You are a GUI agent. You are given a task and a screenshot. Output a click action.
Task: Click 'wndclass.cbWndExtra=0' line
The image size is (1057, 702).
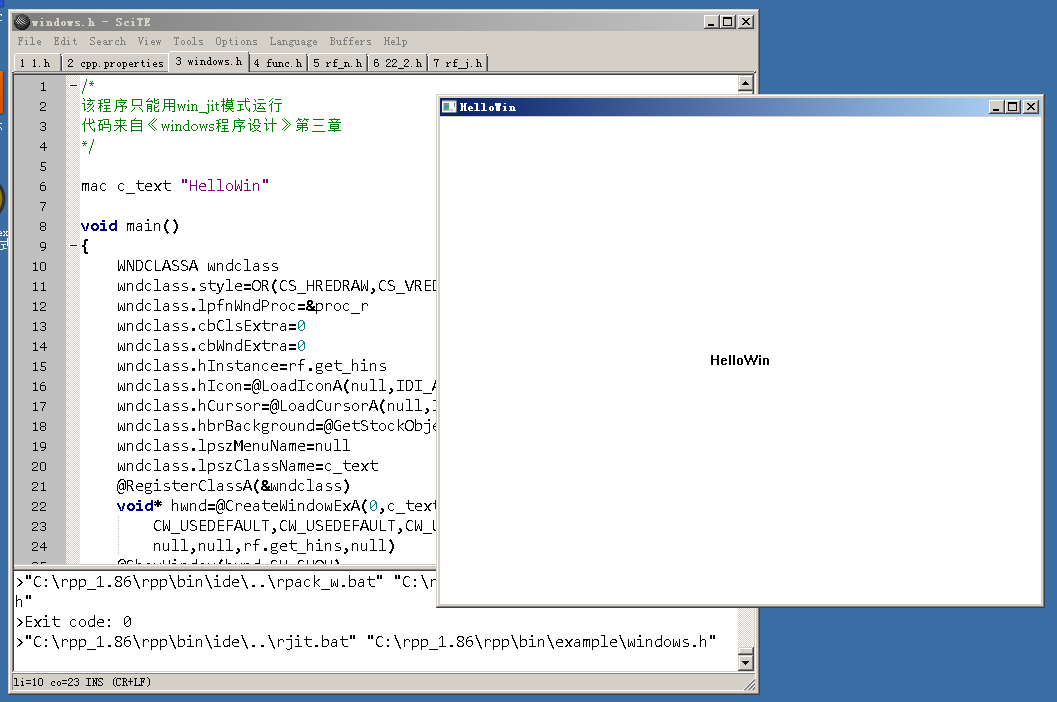(x=211, y=346)
